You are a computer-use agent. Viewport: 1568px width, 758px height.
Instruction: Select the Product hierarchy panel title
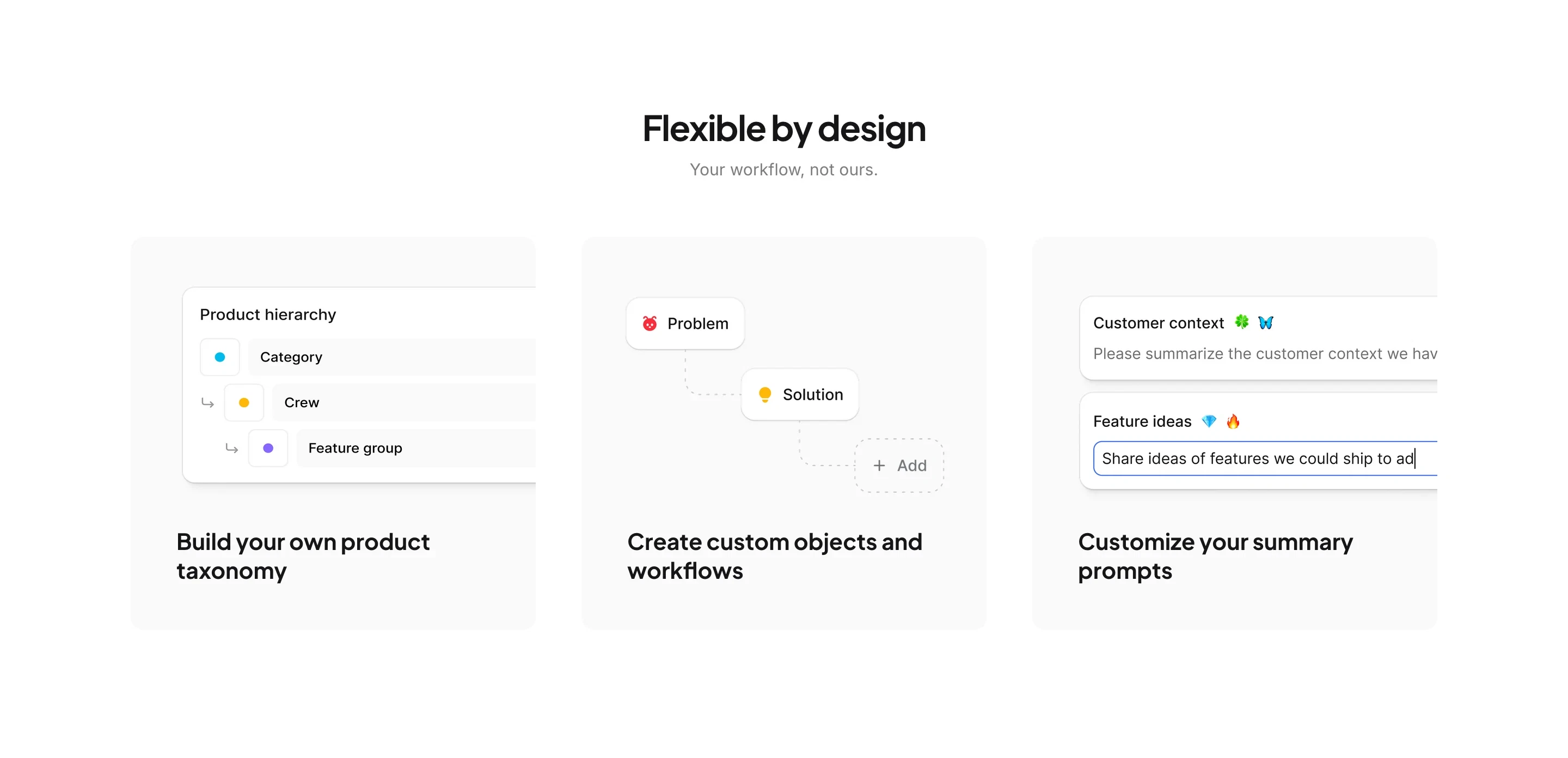(268, 314)
